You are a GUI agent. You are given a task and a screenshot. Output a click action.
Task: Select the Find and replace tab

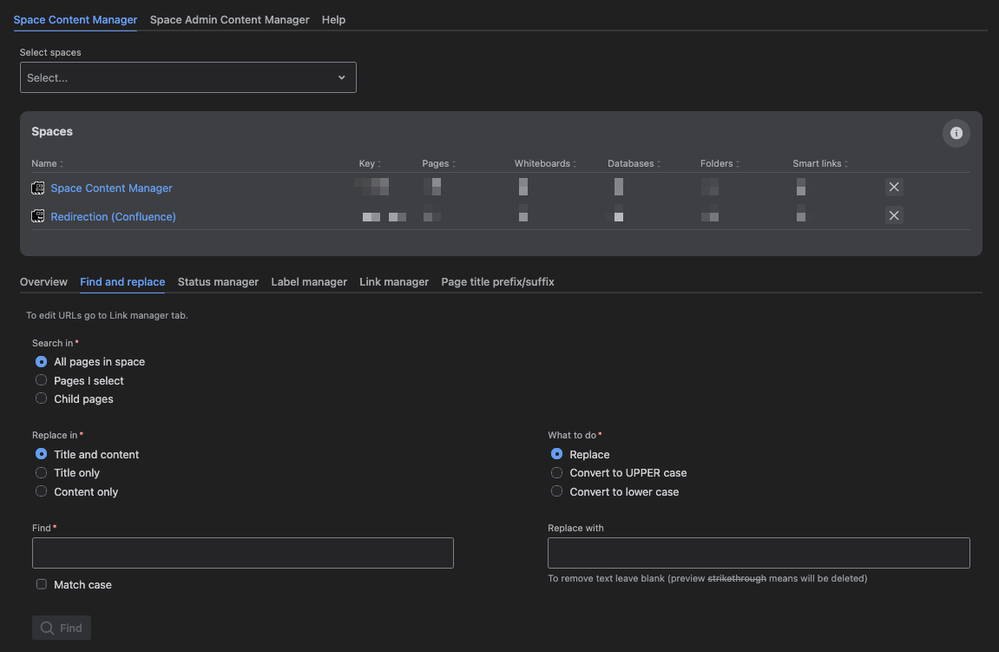pyautogui.click(x=122, y=282)
